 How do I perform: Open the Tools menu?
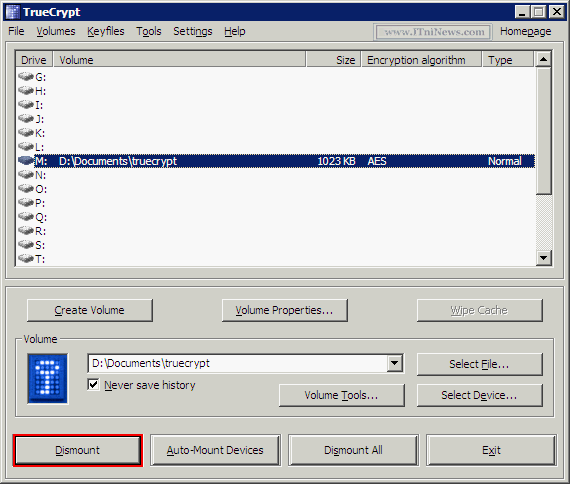(x=149, y=31)
